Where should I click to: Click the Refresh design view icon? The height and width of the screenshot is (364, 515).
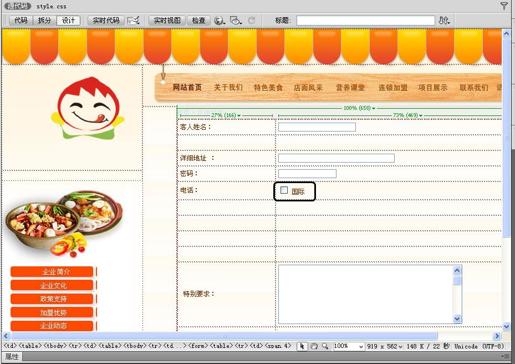coord(252,20)
